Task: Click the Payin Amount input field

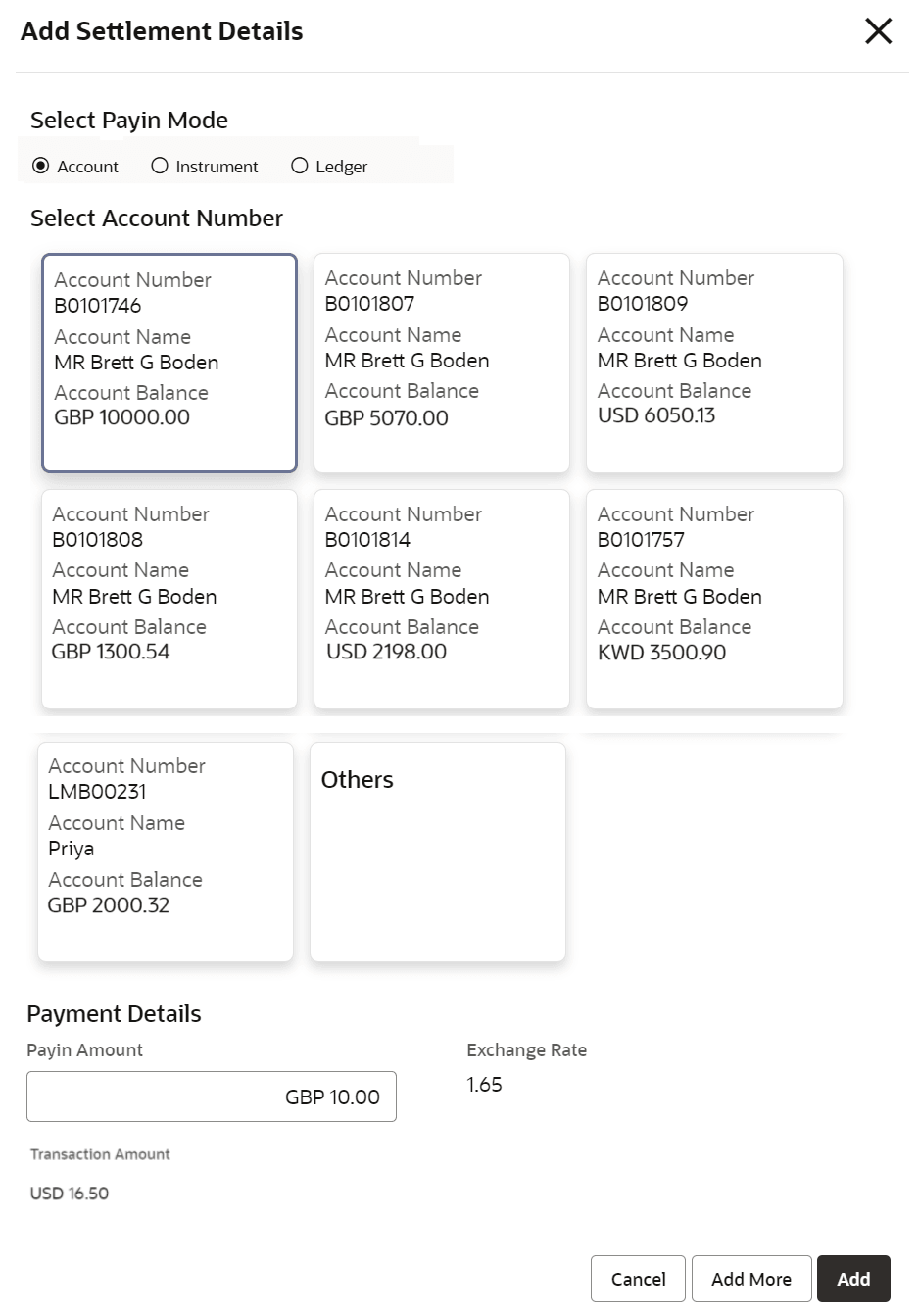Action: [212, 1097]
